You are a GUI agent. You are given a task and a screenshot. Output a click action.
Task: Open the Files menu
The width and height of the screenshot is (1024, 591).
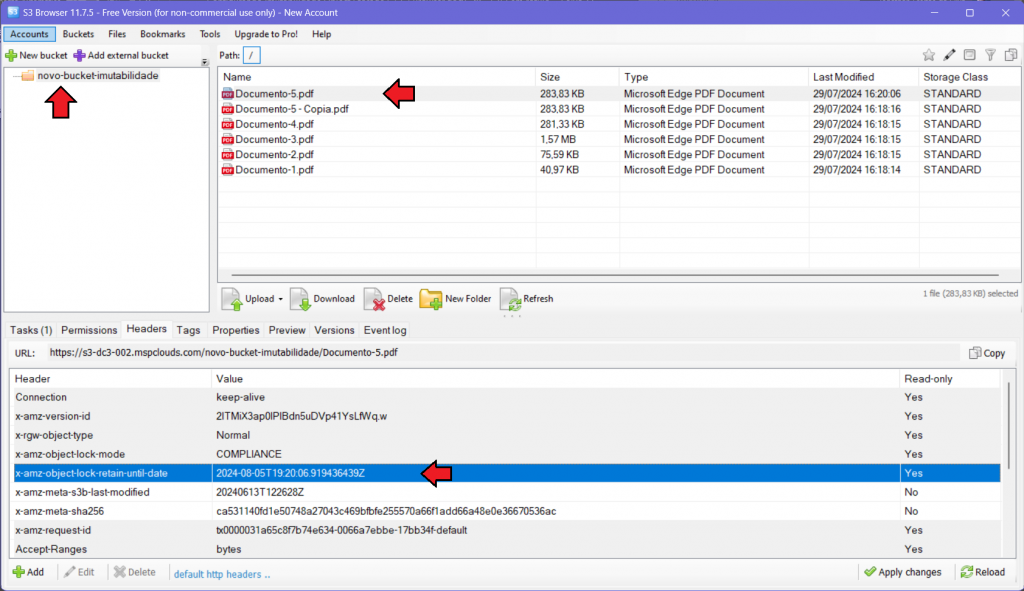(117, 34)
